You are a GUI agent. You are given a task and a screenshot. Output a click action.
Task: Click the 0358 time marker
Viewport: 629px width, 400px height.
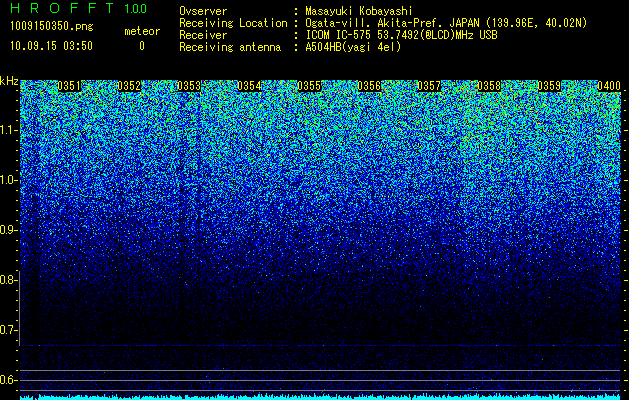489,86
